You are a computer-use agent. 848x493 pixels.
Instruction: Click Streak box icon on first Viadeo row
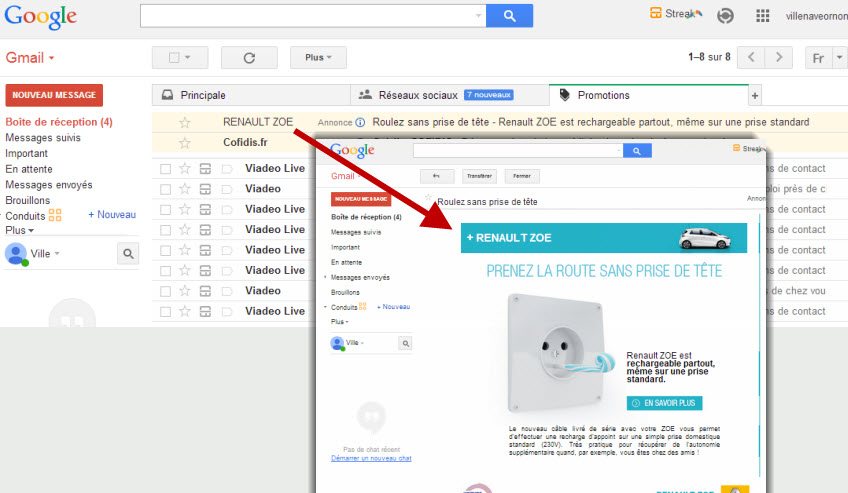click(x=205, y=189)
